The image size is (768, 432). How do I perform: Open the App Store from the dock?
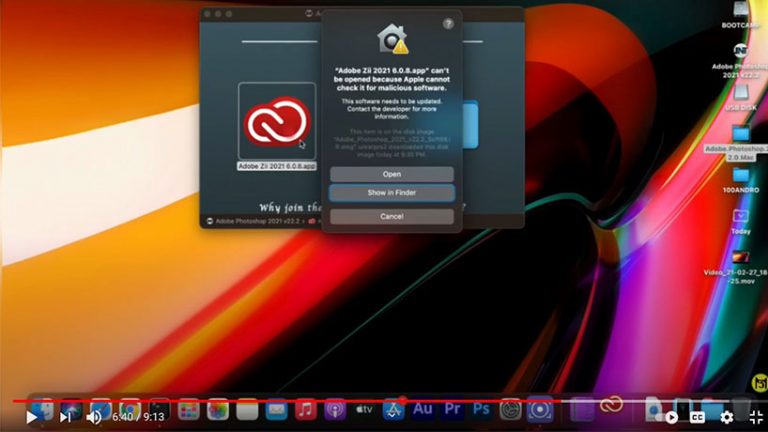(x=393, y=410)
